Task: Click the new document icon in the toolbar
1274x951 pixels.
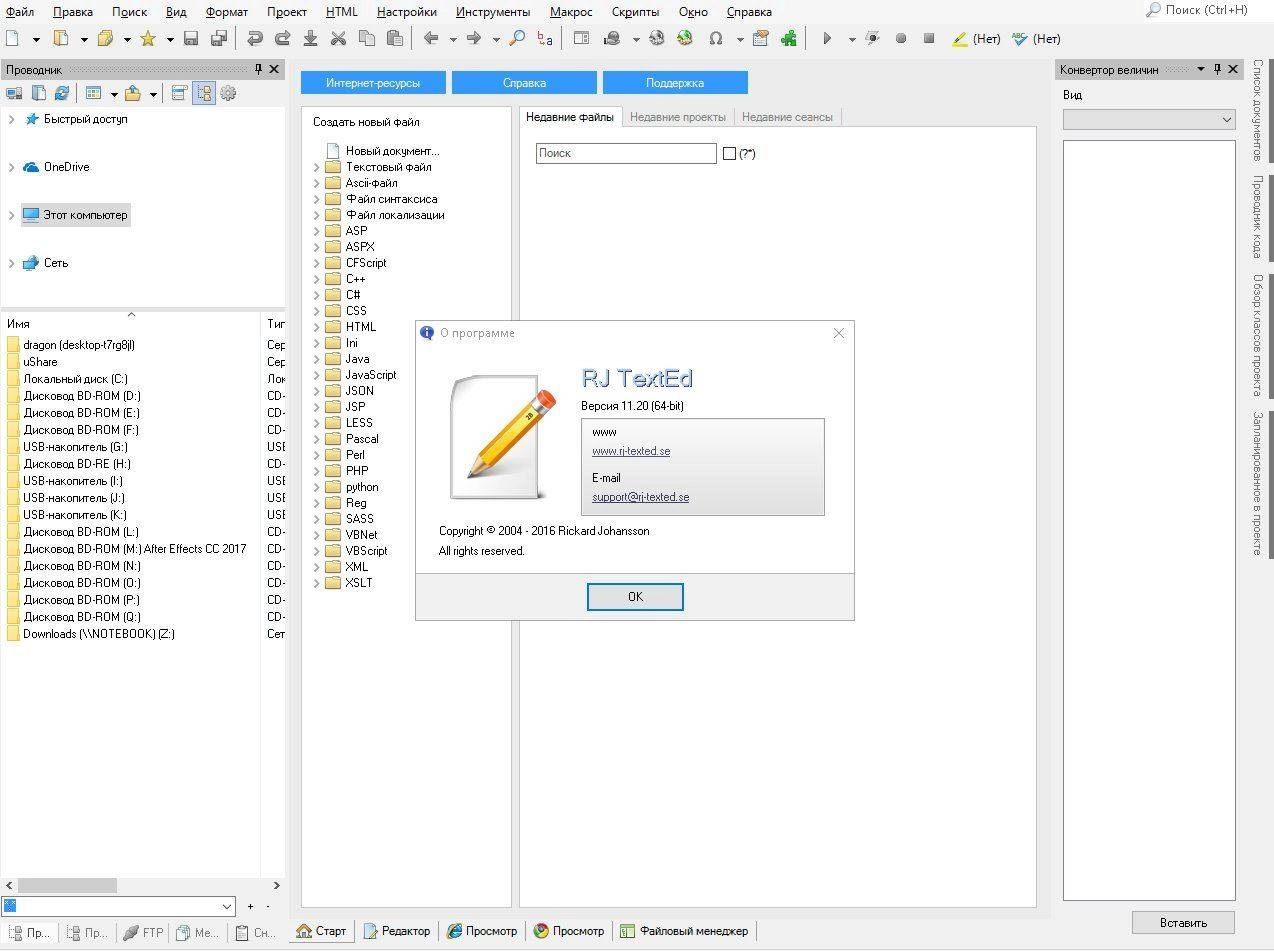Action: pyautogui.click(x=13, y=39)
